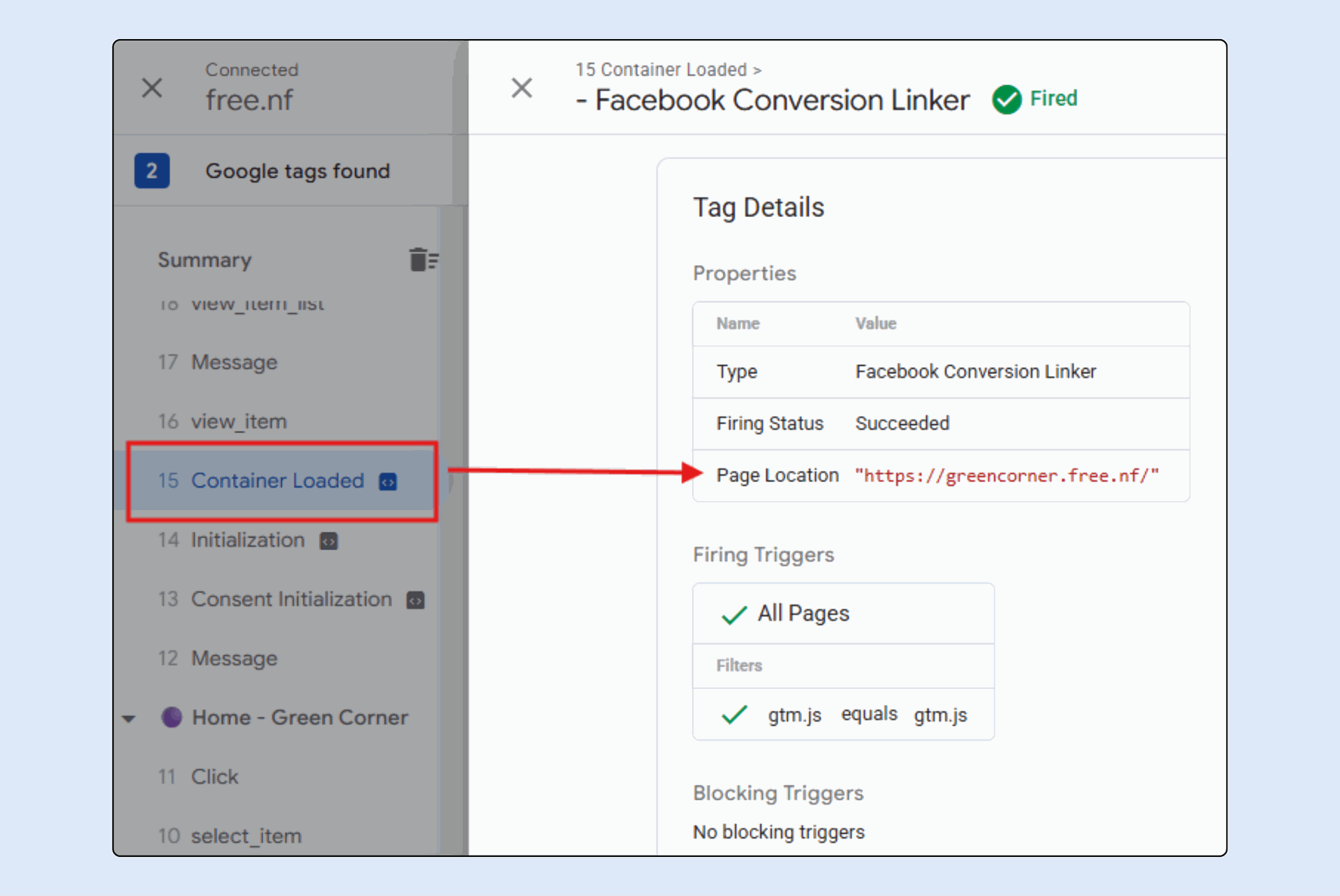This screenshot has width=1340, height=896.
Task: Open the All Pages firing trigger
Action: [x=803, y=613]
